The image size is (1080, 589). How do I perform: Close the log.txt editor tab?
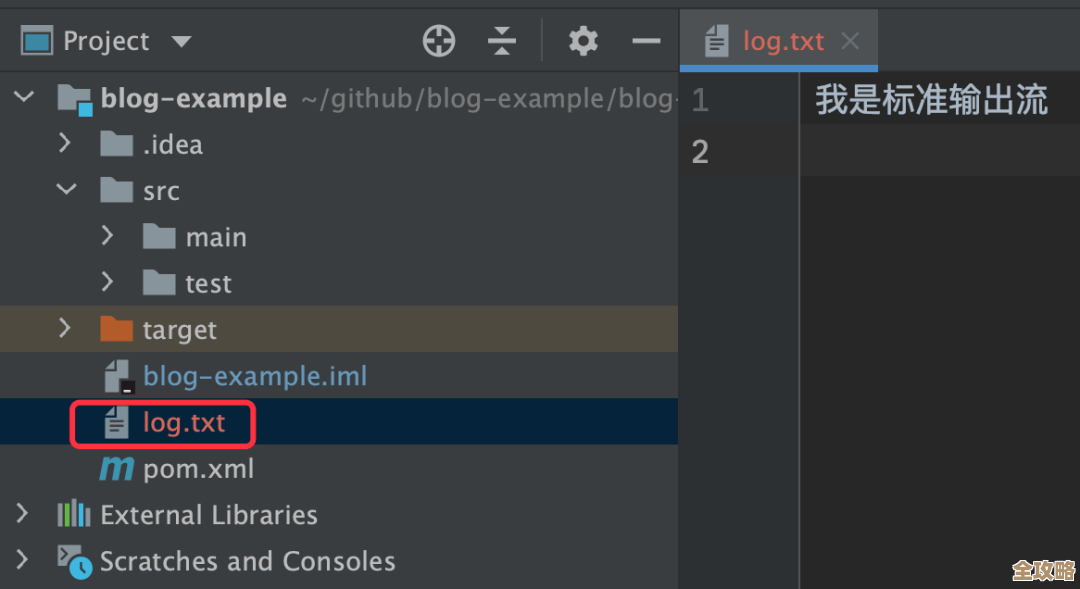(x=850, y=42)
